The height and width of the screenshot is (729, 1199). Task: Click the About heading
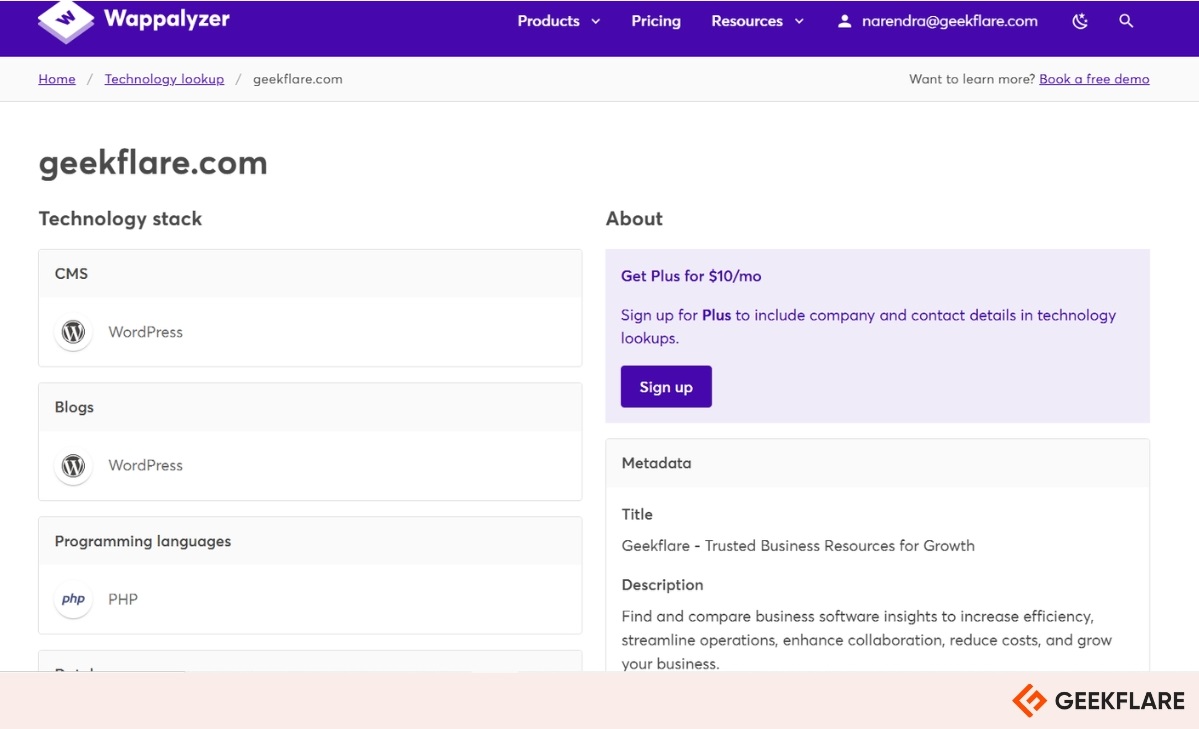coord(634,219)
